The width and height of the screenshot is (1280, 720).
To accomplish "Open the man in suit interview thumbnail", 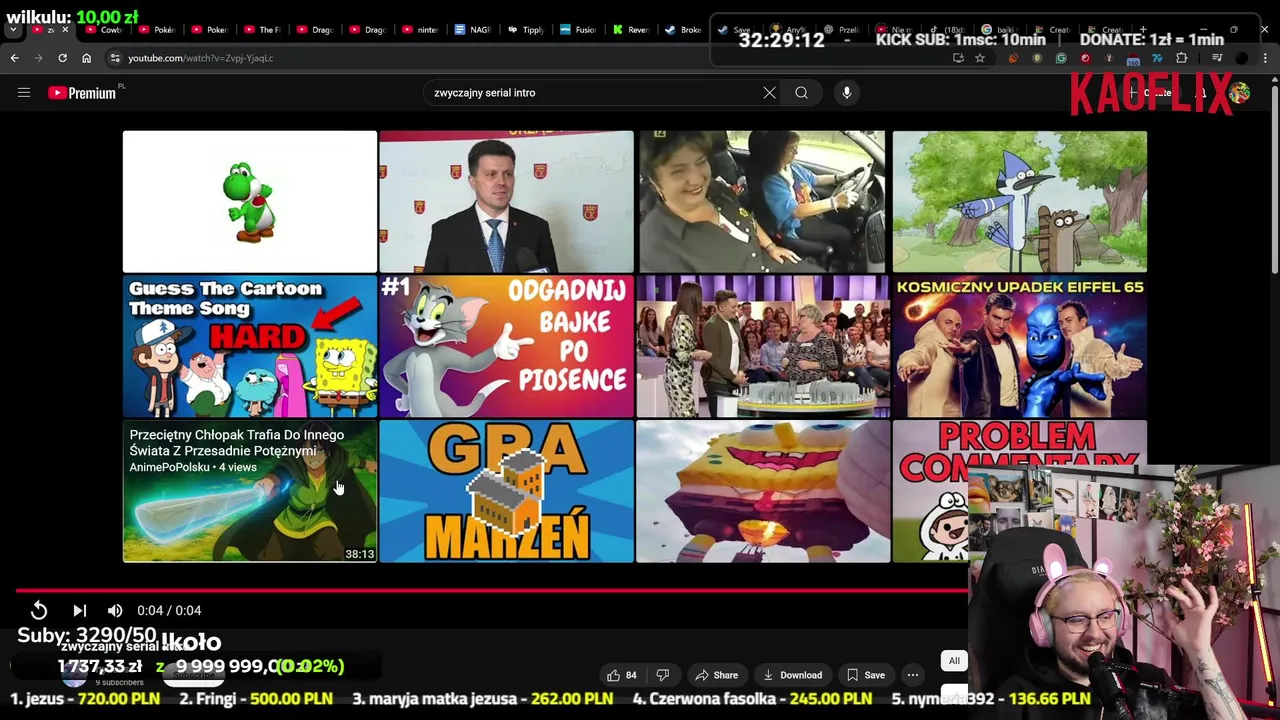I will pyautogui.click(x=506, y=201).
